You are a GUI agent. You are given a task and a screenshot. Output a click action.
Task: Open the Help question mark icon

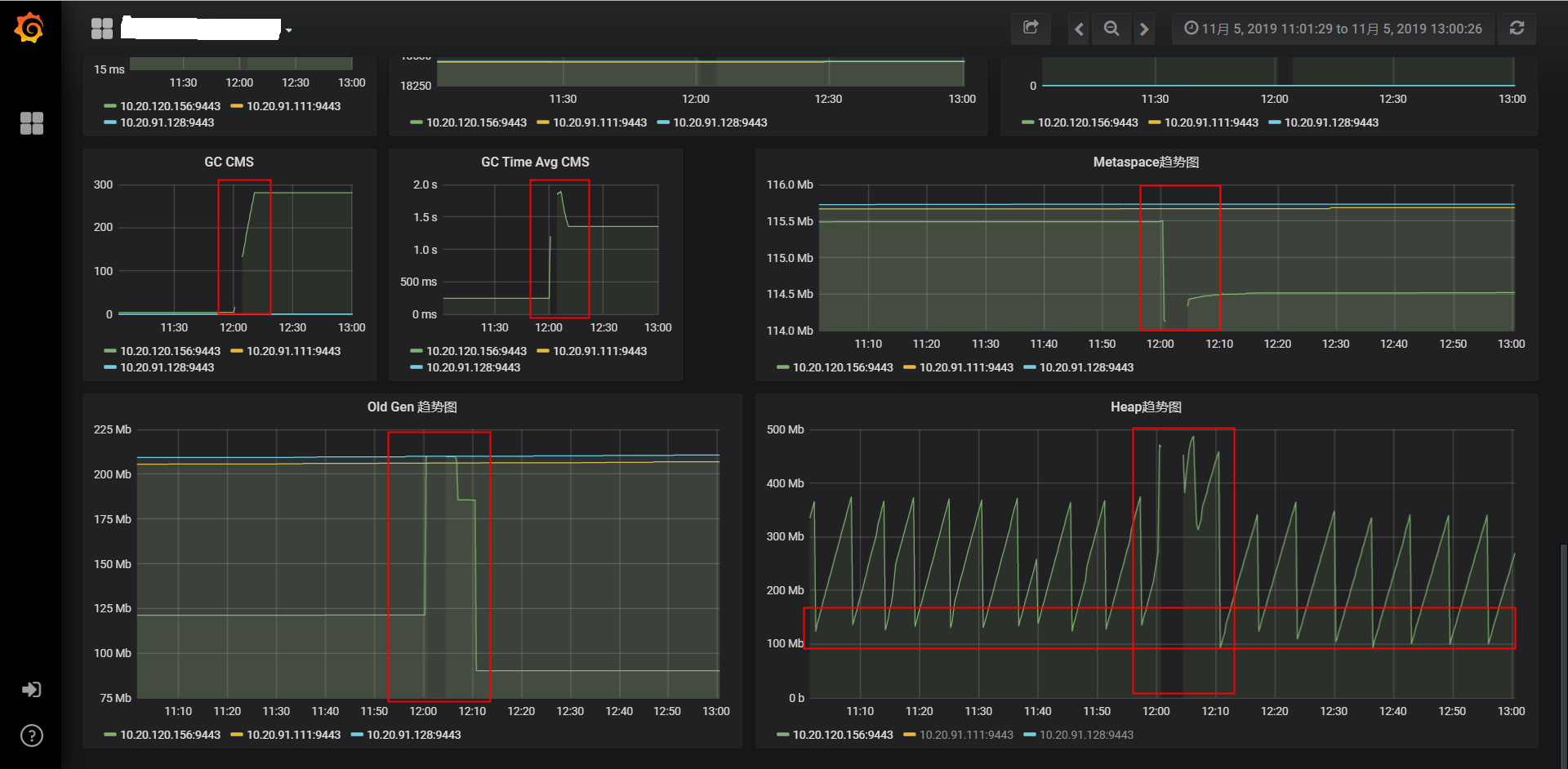click(x=31, y=736)
